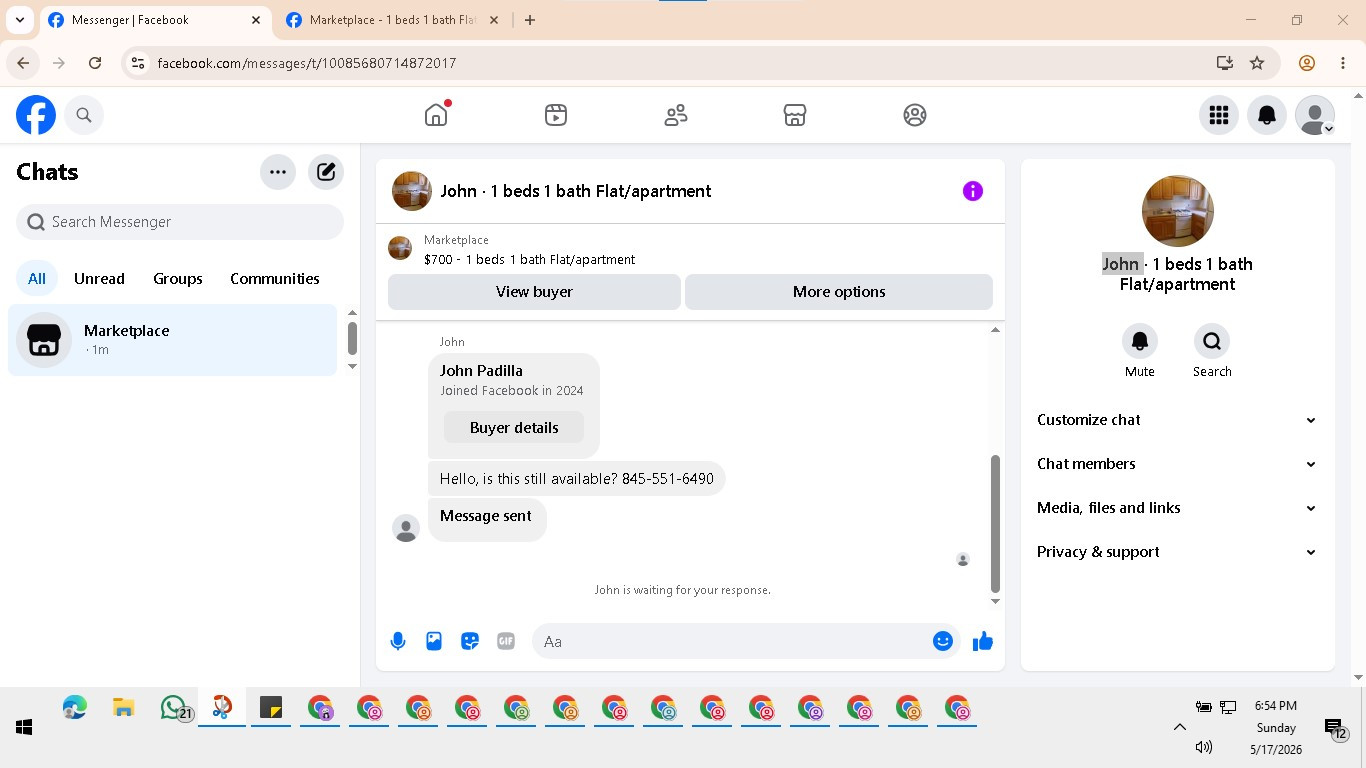Switch to the Groups chats filter
The image size is (1366, 768).
coord(178,279)
